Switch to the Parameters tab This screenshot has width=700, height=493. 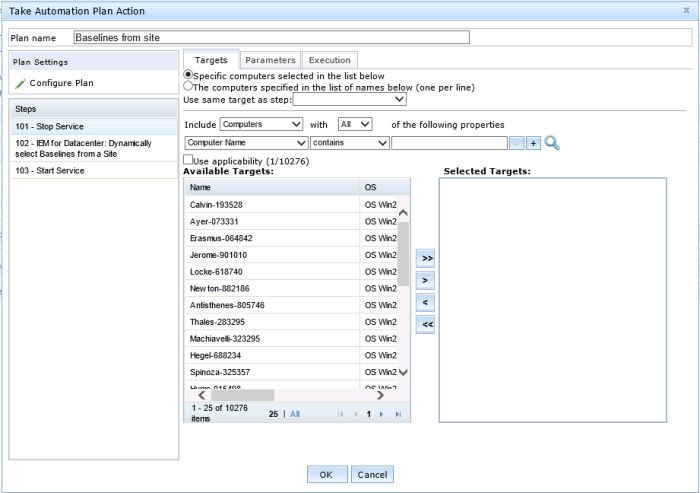click(x=270, y=61)
